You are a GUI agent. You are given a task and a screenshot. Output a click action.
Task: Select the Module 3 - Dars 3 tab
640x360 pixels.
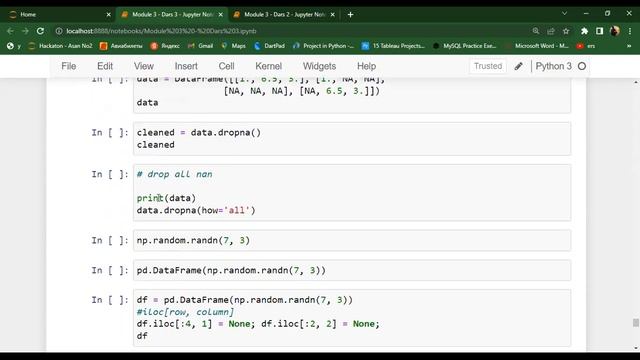click(172, 14)
